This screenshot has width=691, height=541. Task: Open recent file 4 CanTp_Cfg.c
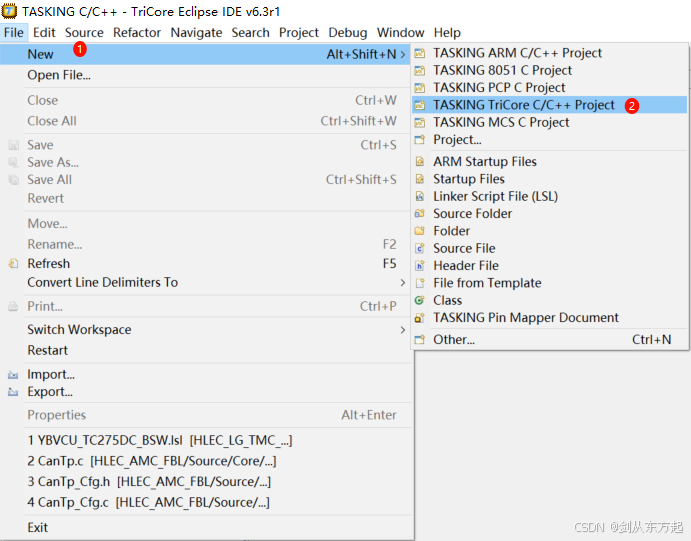[206, 502]
